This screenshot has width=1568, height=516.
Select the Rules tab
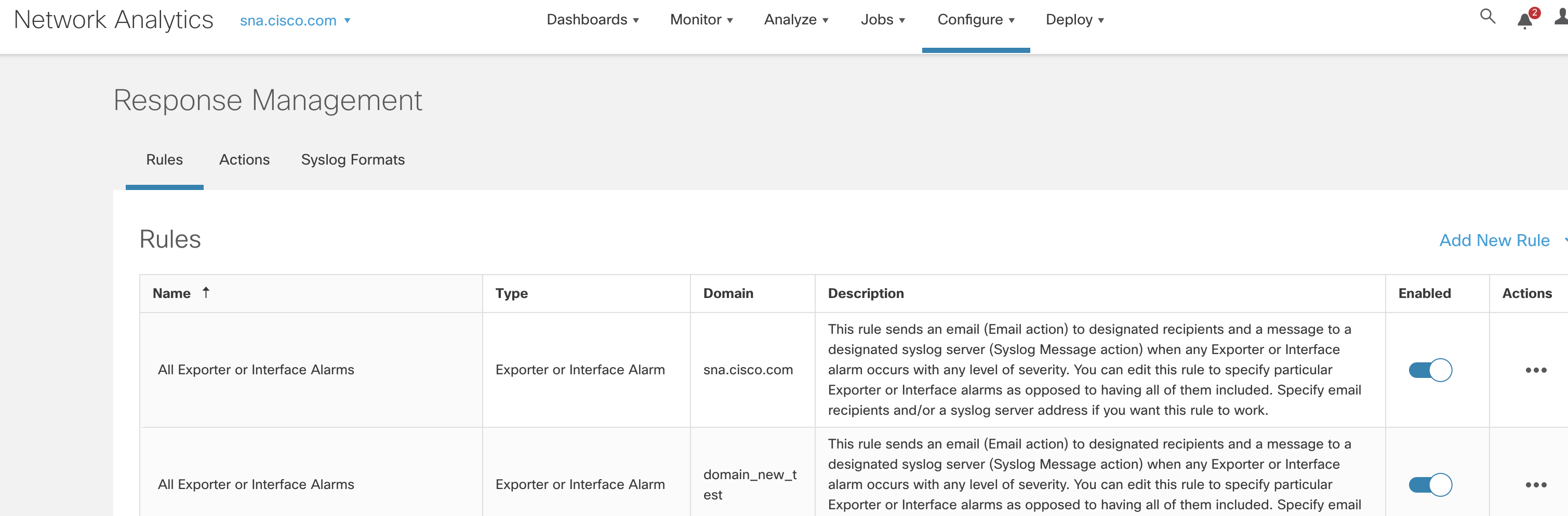[164, 159]
